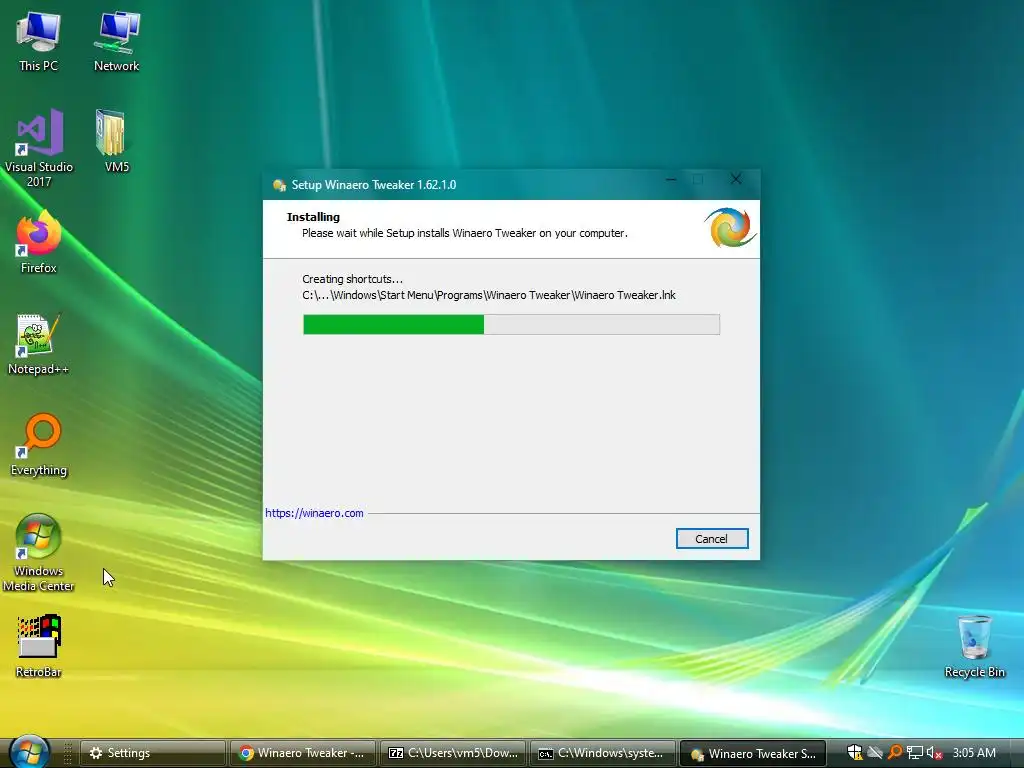This screenshot has width=1024, height=768.
Task: Select the Notepad++ desktop shortcut
Action: (39, 344)
